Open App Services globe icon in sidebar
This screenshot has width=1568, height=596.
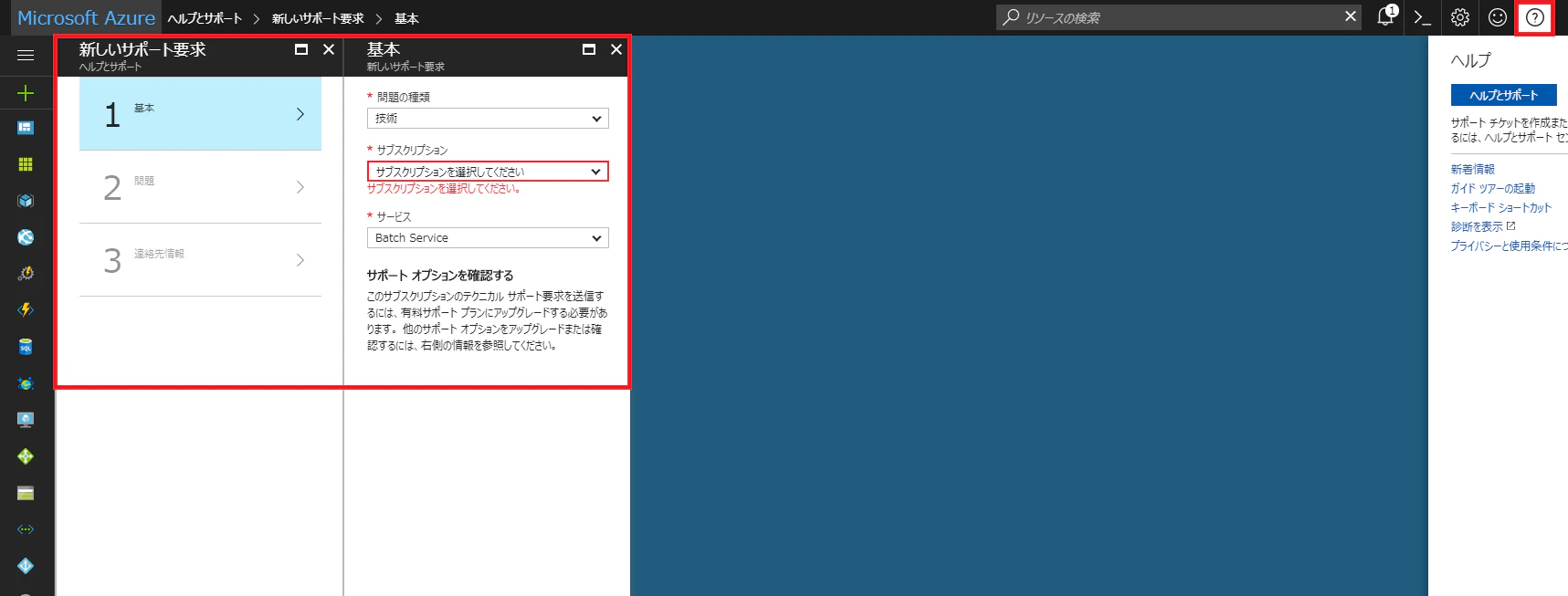coord(26,237)
